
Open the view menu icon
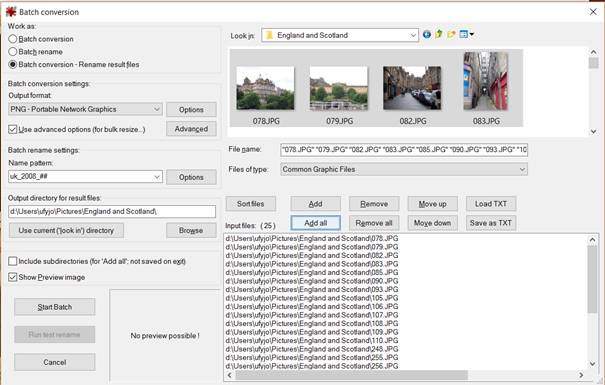[466, 35]
